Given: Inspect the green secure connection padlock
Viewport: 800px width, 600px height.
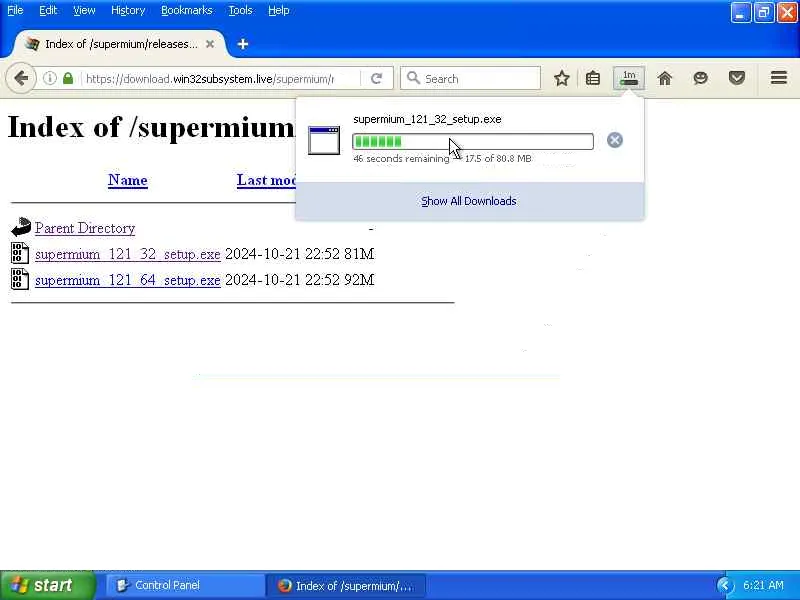Looking at the screenshot, I should [x=68, y=78].
